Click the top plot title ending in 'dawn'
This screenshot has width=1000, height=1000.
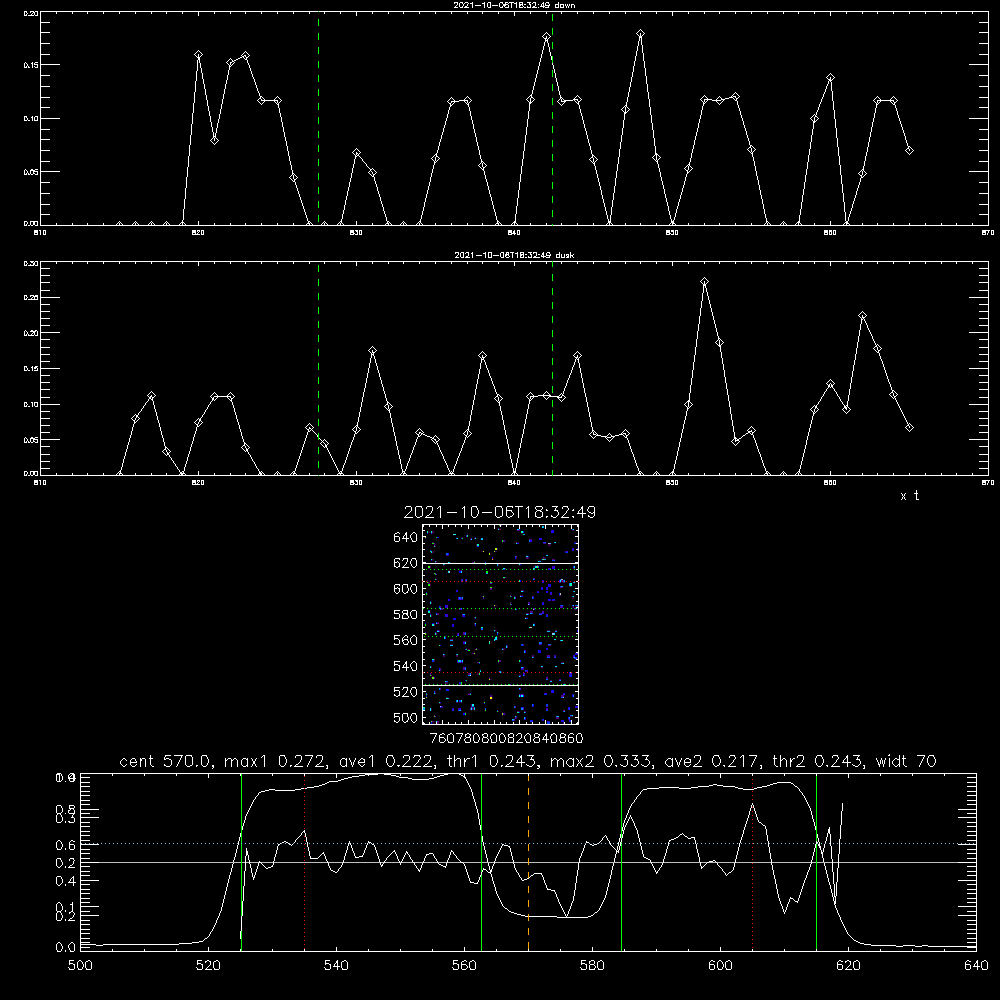514,5
